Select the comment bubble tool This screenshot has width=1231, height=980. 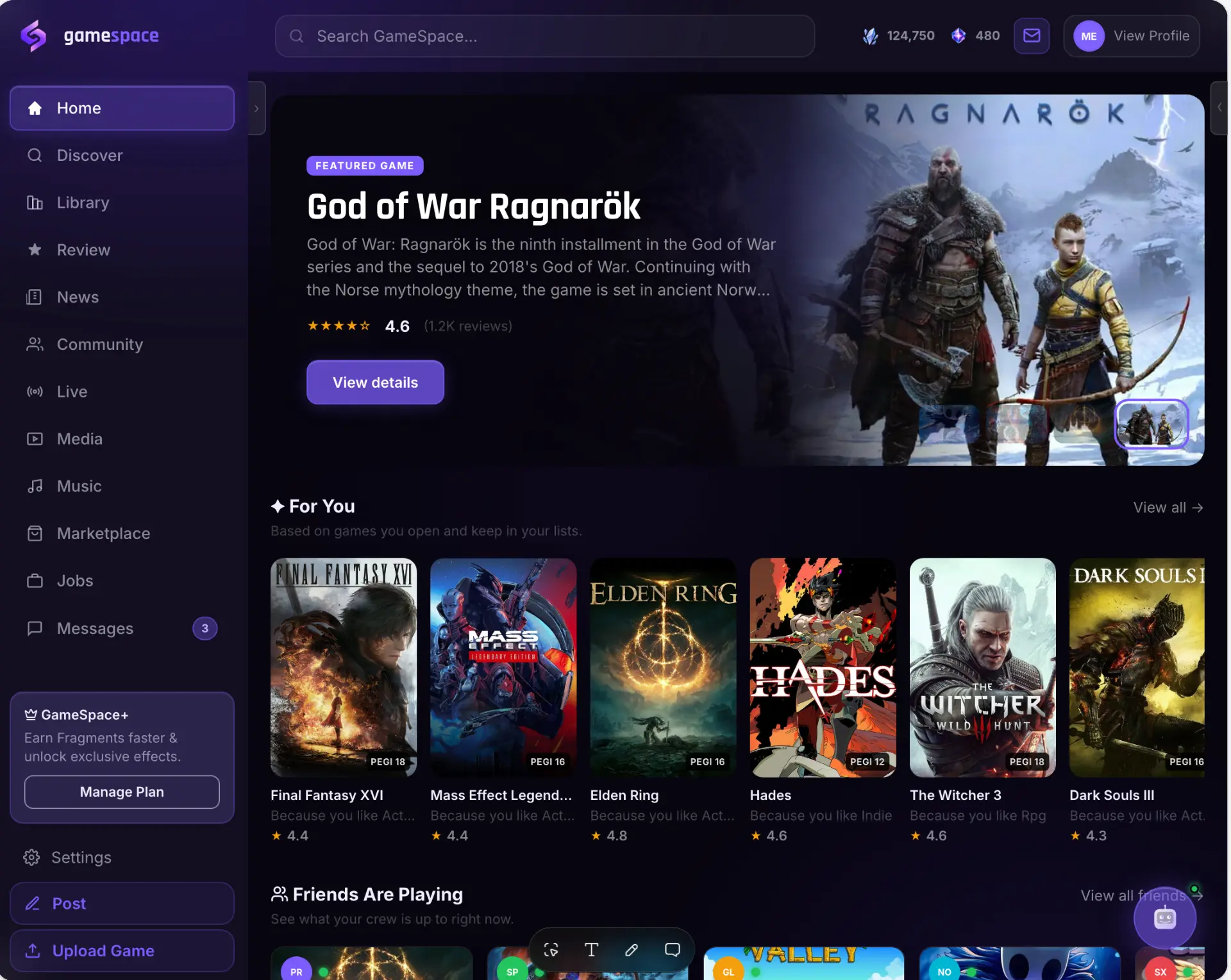pyautogui.click(x=672, y=949)
